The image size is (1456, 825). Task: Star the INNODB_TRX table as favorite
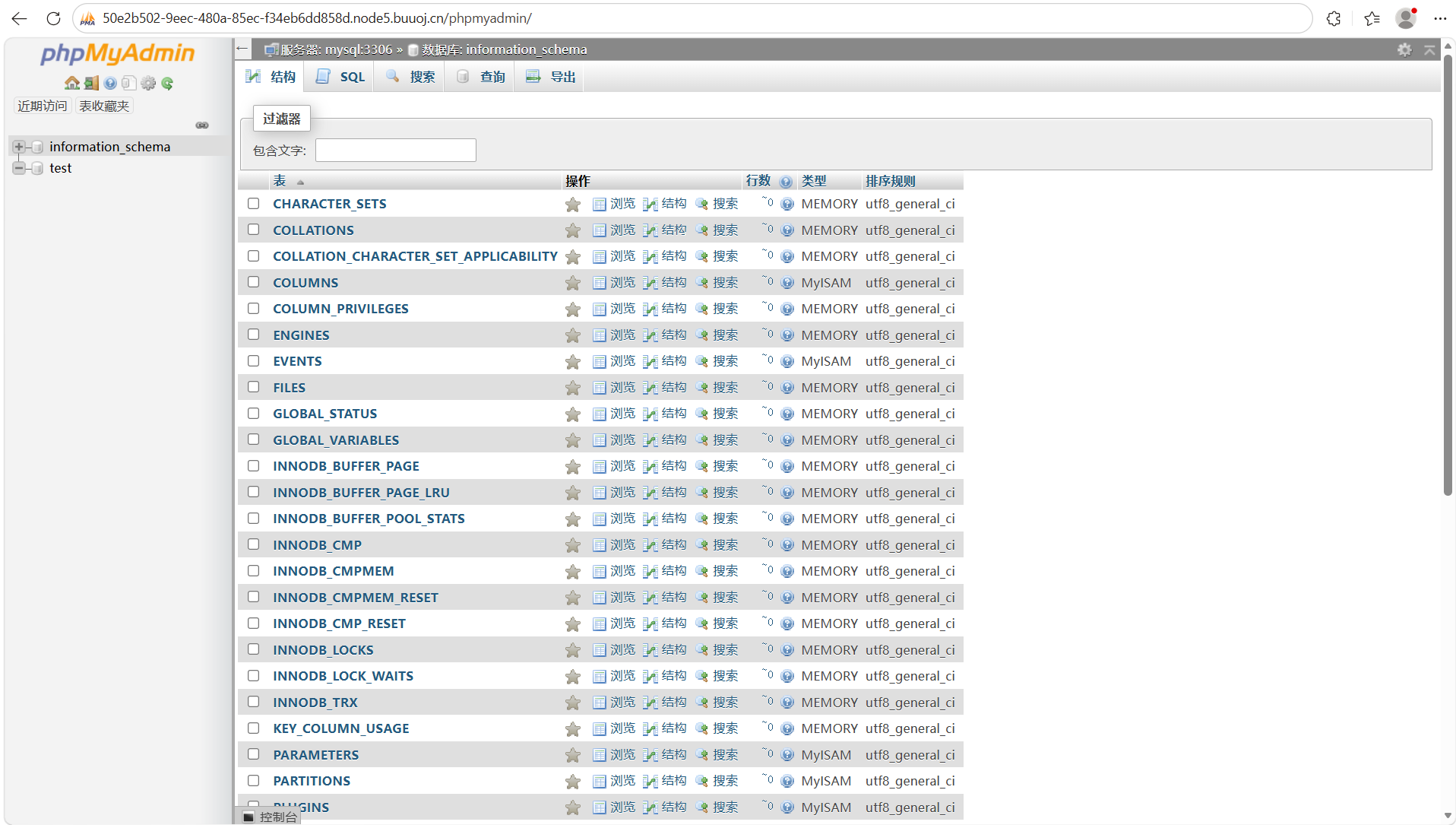click(x=573, y=703)
